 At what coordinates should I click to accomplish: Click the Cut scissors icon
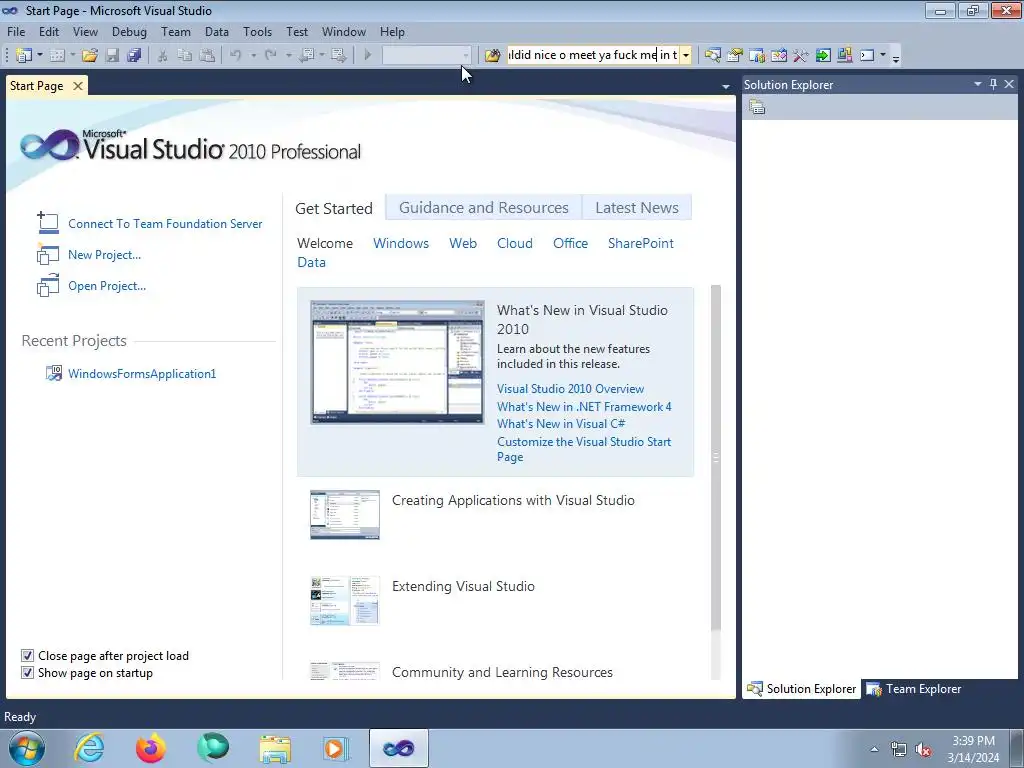pyautogui.click(x=163, y=56)
